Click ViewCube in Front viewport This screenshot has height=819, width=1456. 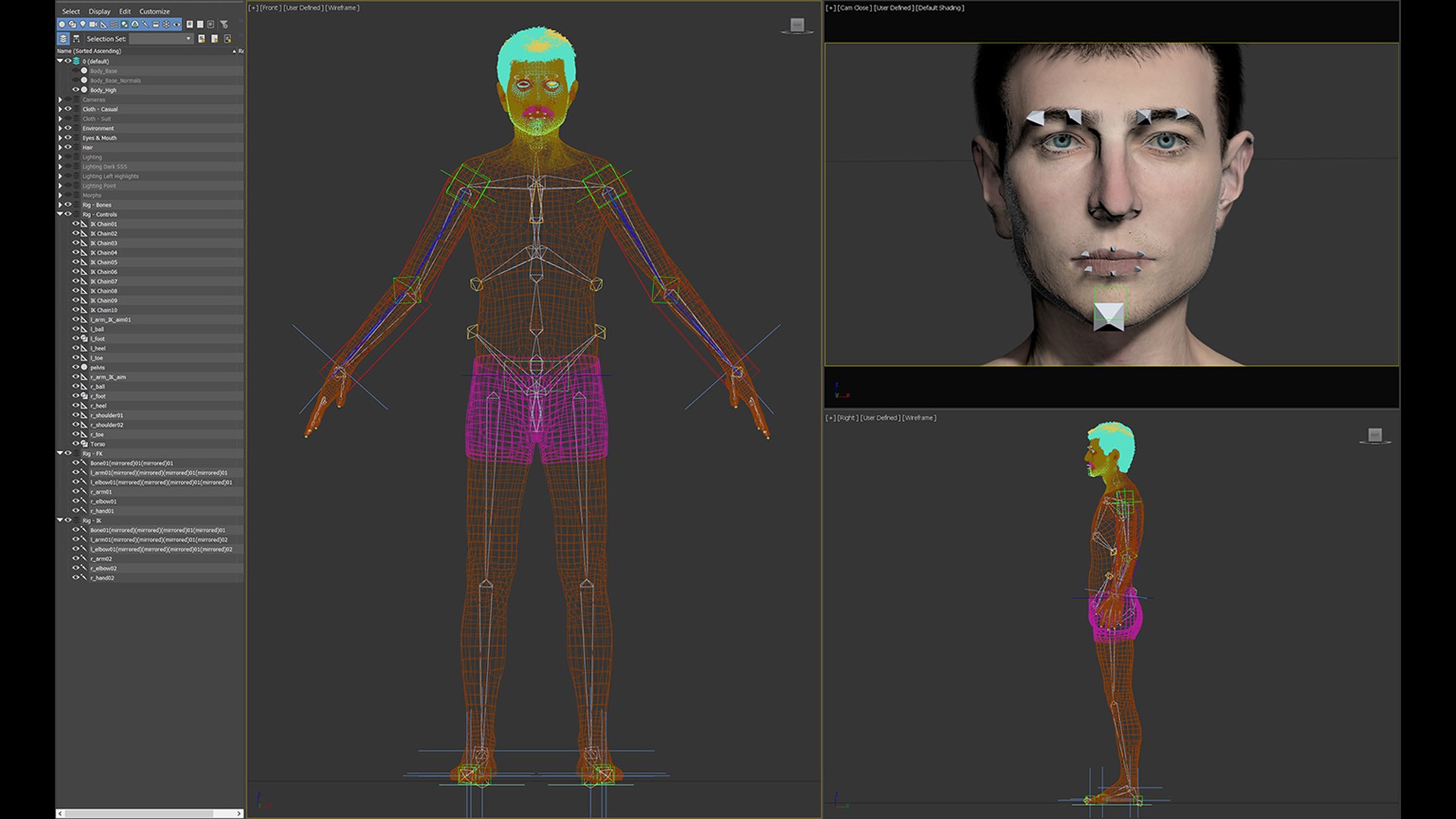[x=797, y=26]
